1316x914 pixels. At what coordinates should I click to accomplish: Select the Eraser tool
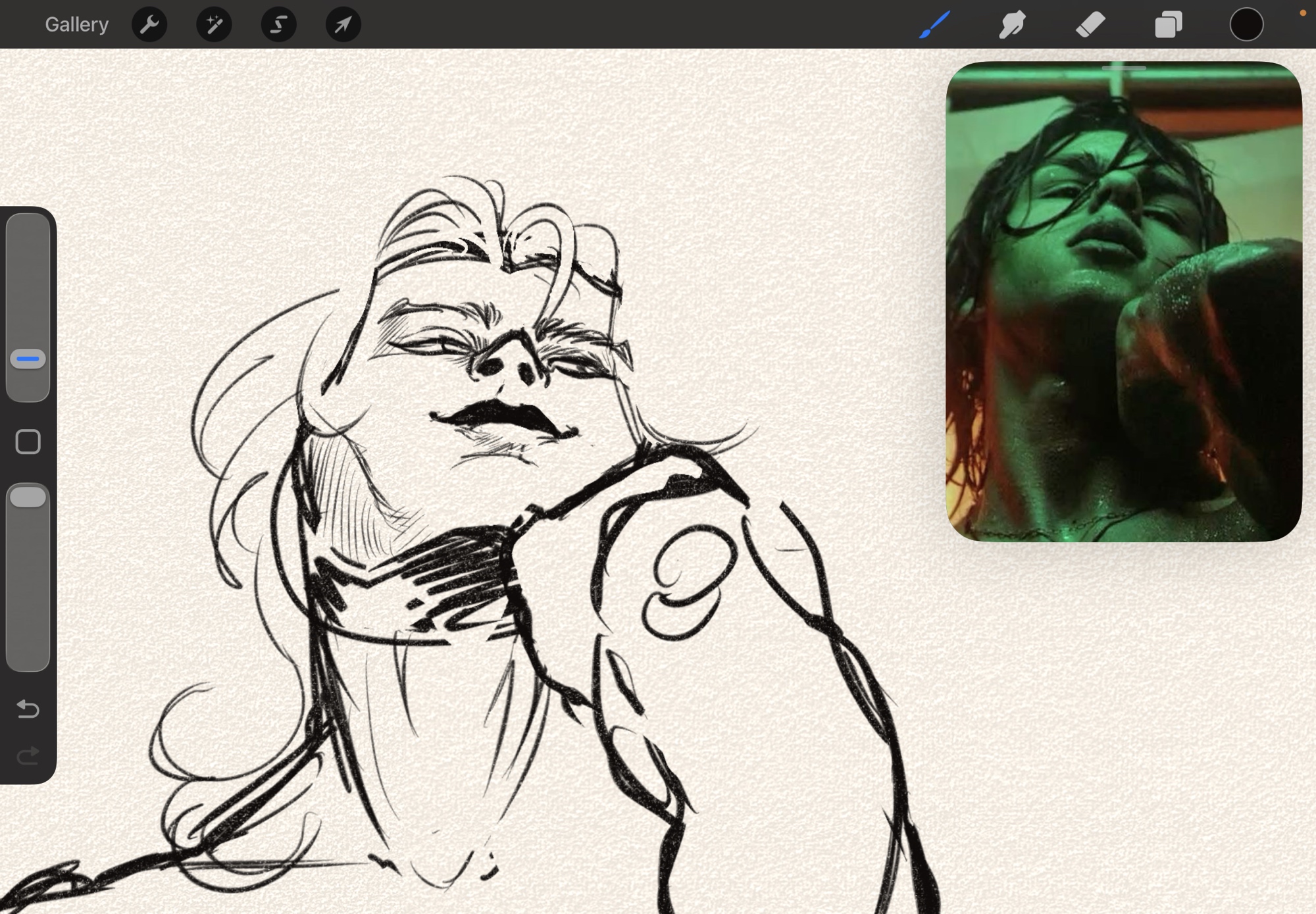[1090, 25]
